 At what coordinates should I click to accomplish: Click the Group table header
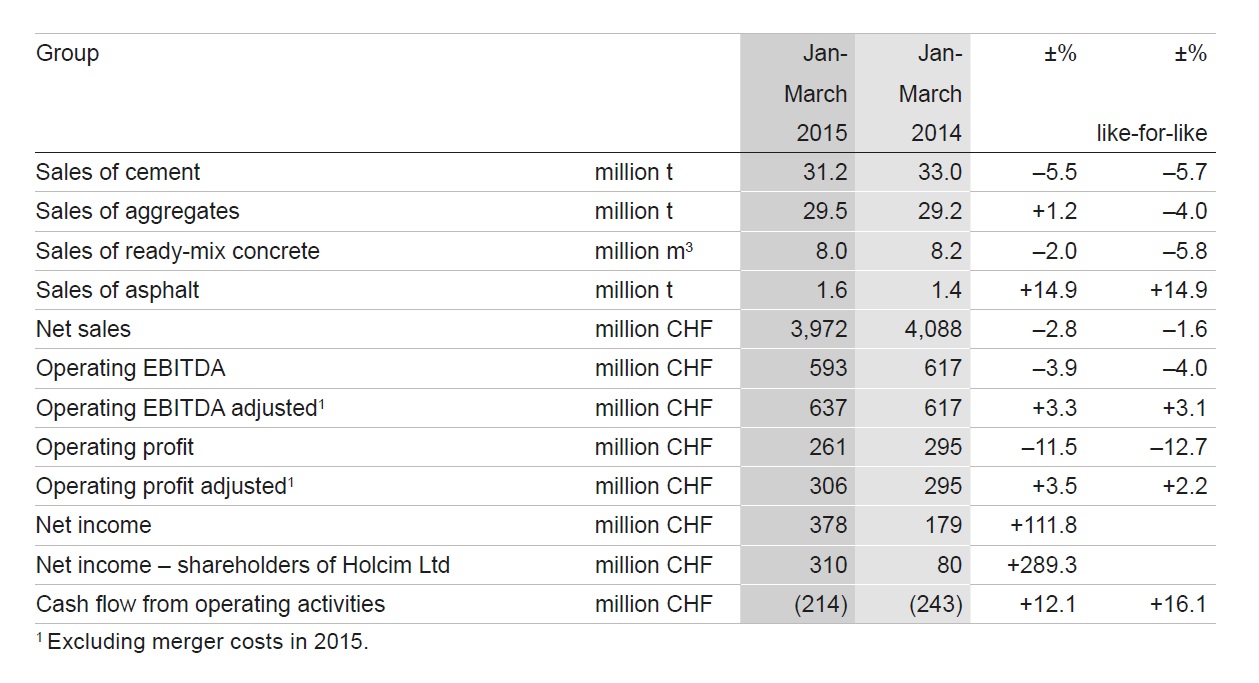pyautogui.click(x=67, y=54)
